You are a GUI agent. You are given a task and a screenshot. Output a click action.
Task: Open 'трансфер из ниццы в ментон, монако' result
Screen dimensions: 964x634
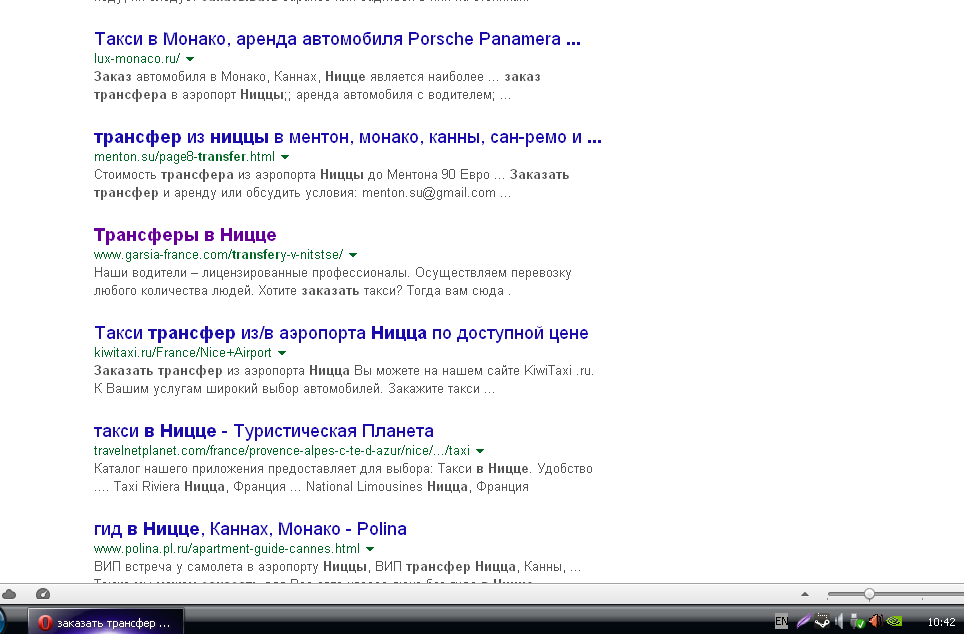click(x=347, y=137)
